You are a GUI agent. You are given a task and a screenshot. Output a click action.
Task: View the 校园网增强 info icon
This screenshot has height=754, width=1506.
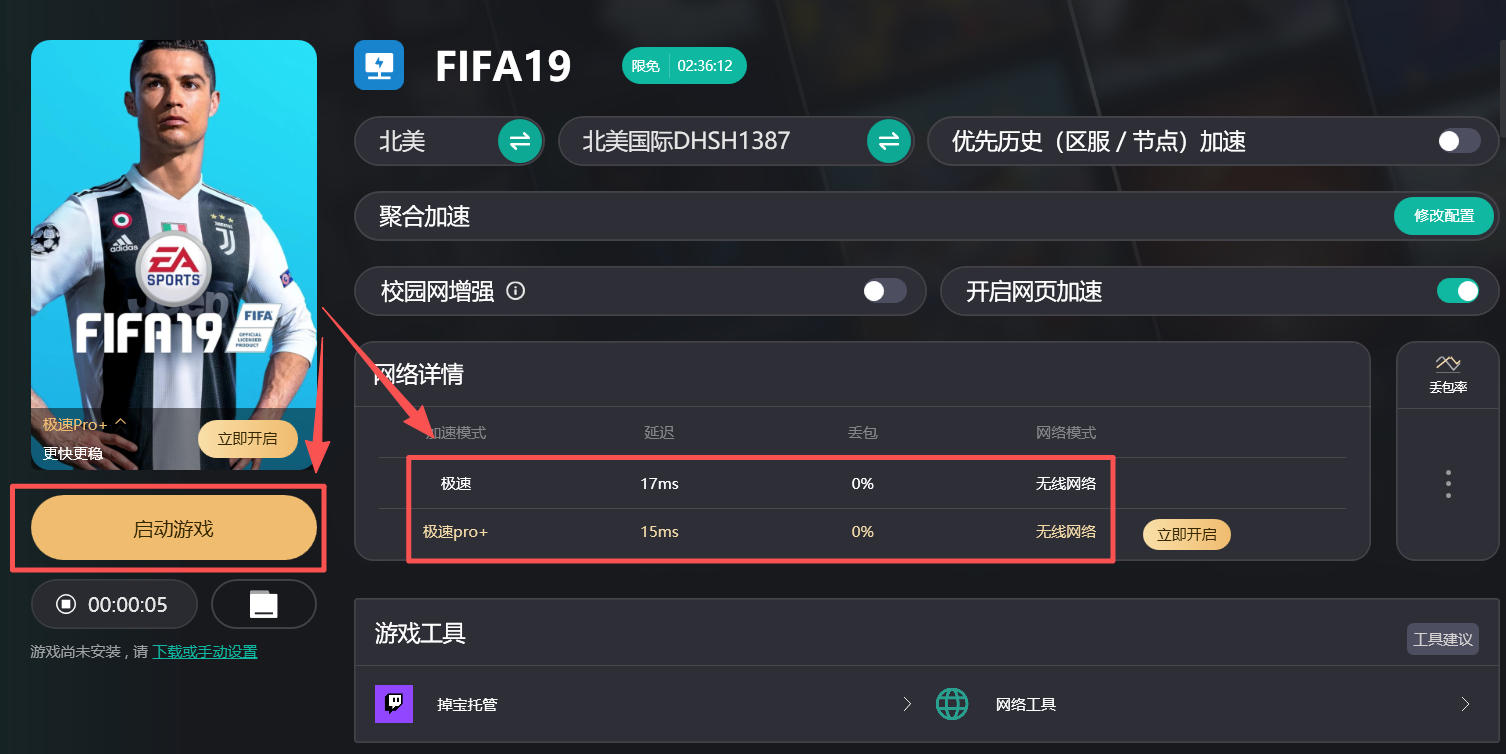click(515, 291)
